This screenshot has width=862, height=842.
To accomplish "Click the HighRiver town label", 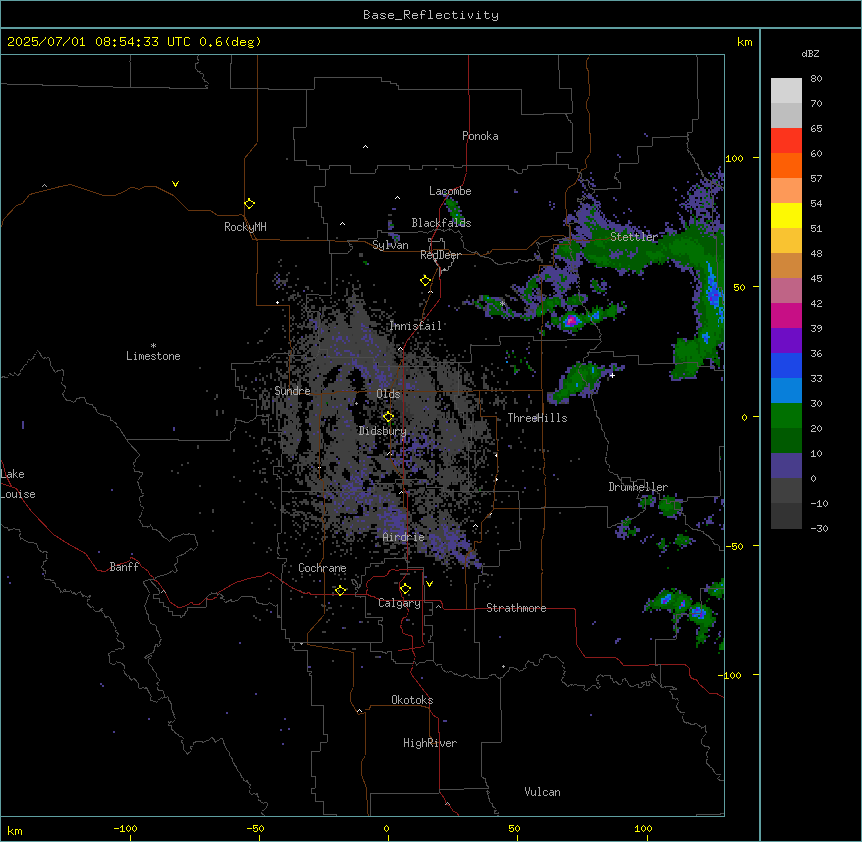I will click(x=430, y=743).
